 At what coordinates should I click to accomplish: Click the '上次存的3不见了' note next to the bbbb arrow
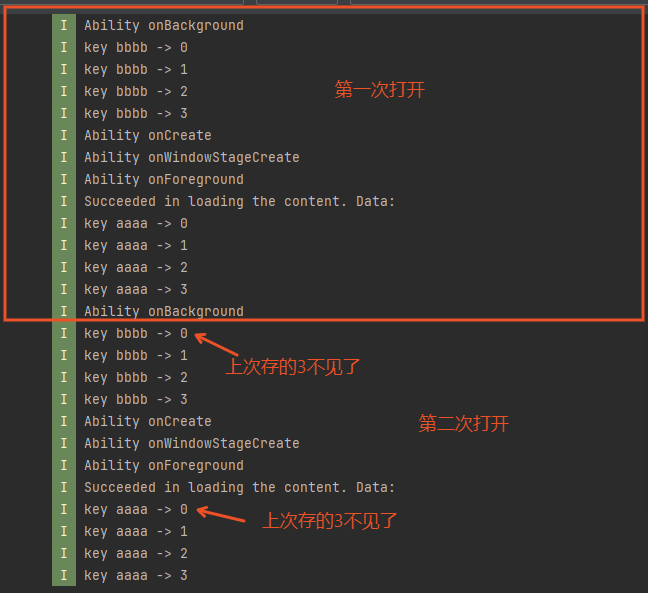click(x=293, y=367)
